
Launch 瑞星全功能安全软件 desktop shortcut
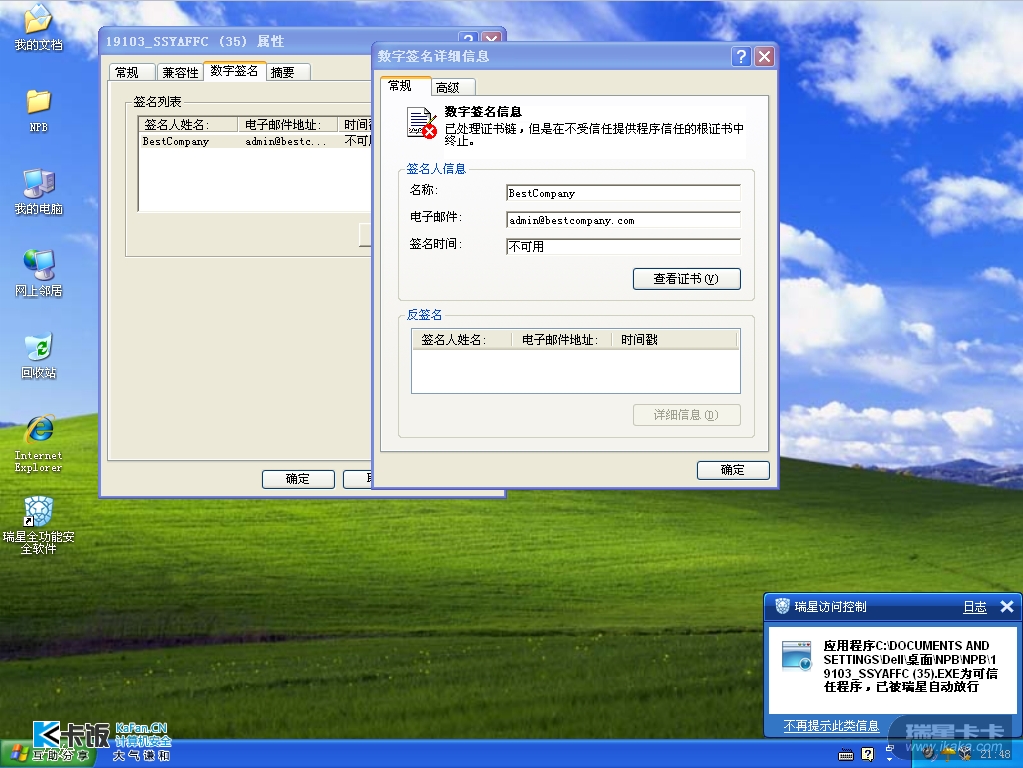[x=38, y=525]
